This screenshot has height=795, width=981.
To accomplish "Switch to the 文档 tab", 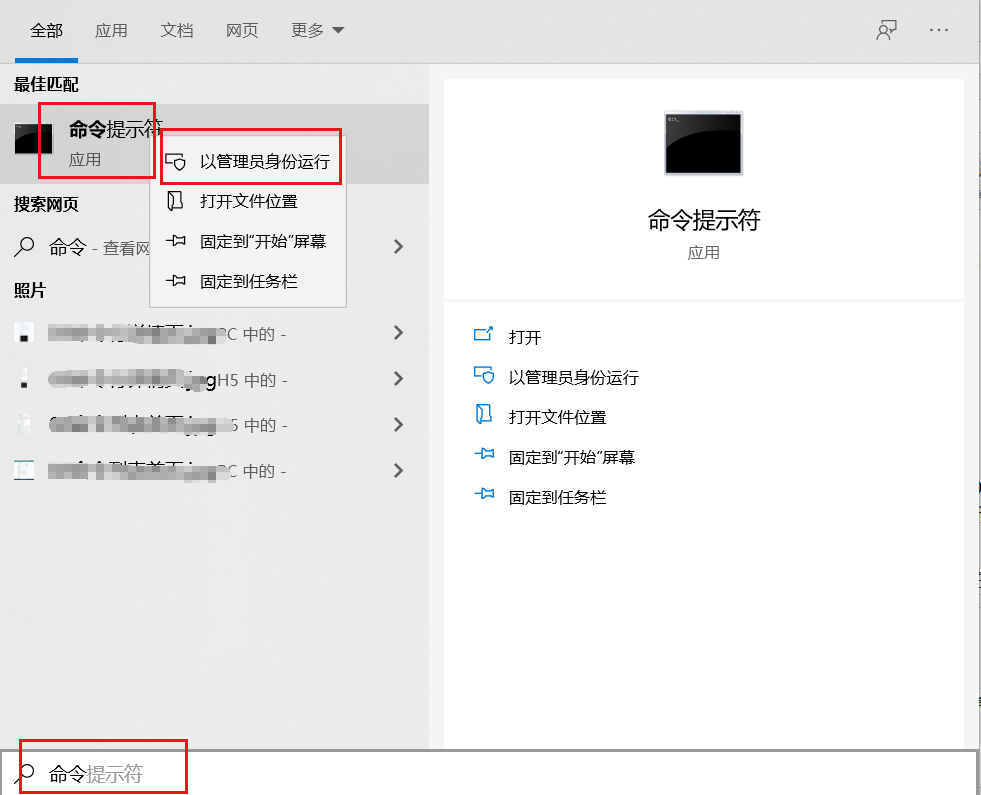I will pos(177,31).
